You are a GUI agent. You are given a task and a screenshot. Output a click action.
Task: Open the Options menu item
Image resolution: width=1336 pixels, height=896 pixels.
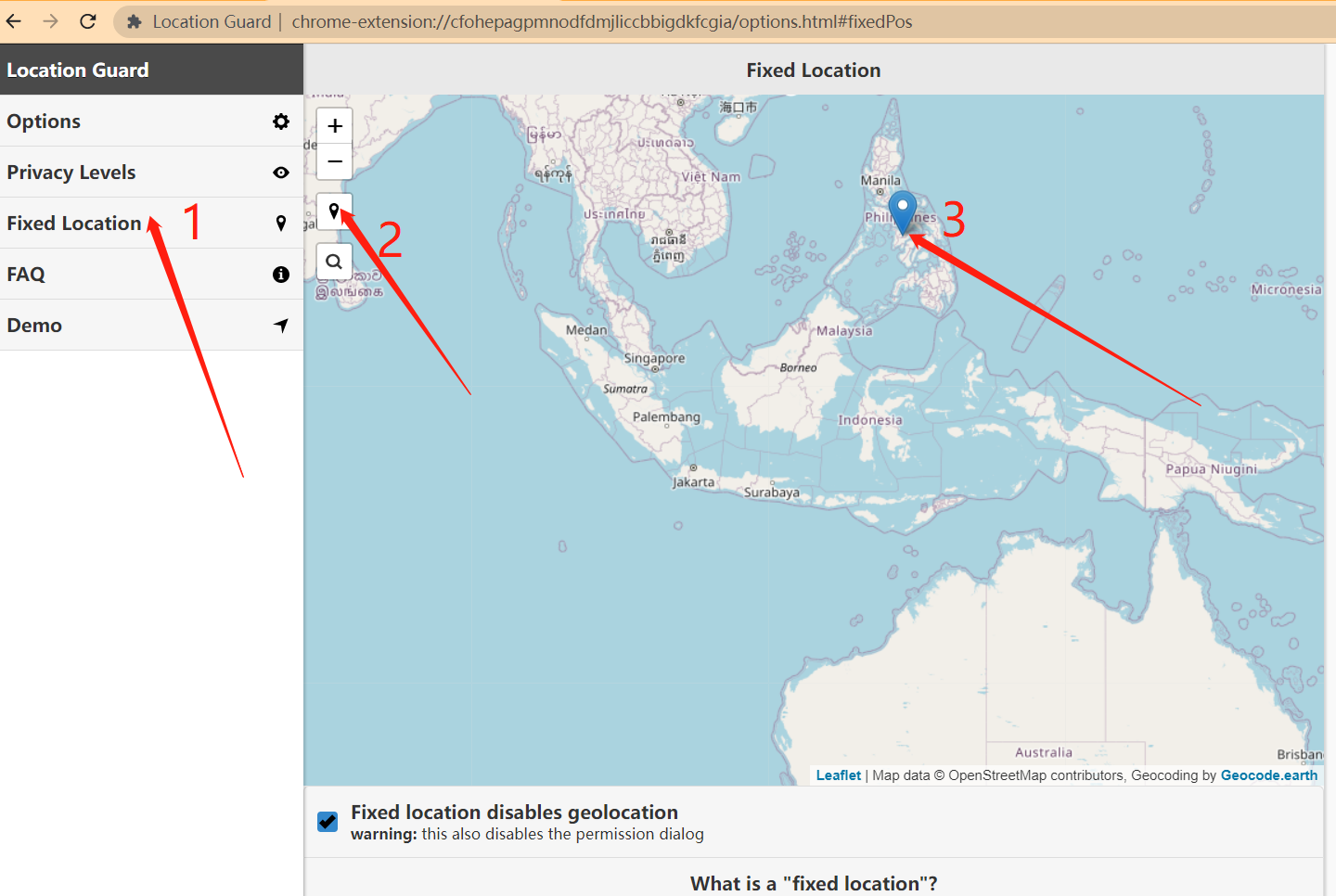pyautogui.click(x=151, y=122)
